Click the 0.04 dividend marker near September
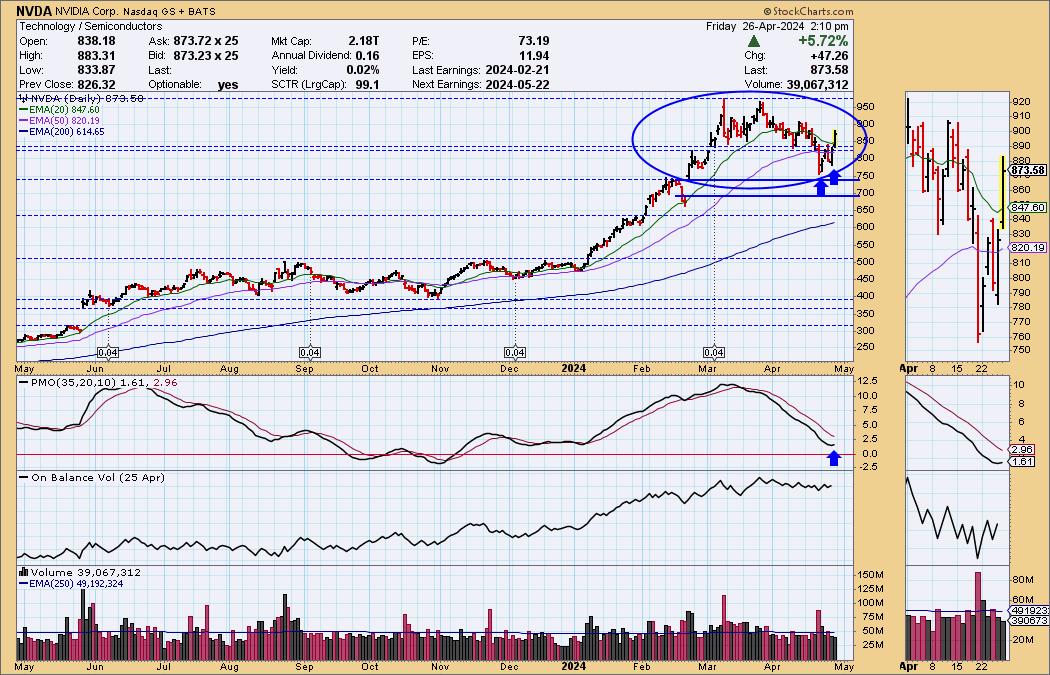The height and width of the screenshot is (675, 1050). point(310,353)
